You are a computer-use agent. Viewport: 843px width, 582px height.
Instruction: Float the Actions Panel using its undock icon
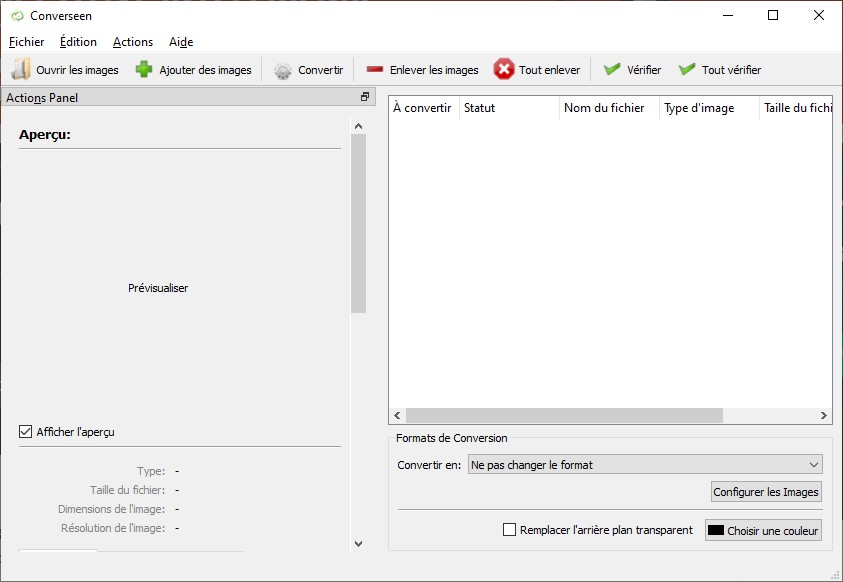pyautogui.click(x=365, y=97)
